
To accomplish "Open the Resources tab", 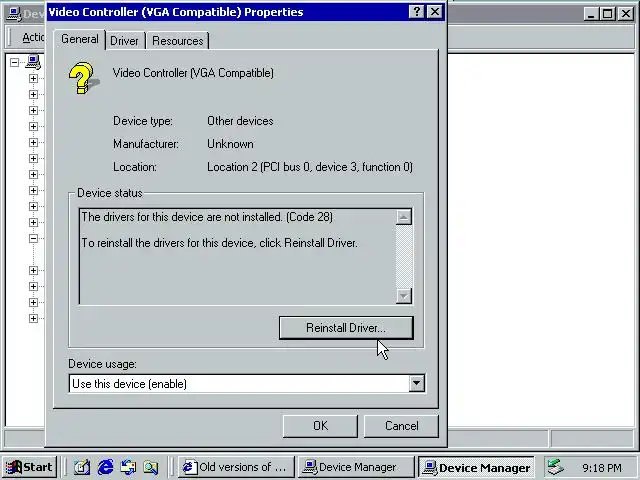I will pos(178,41).
